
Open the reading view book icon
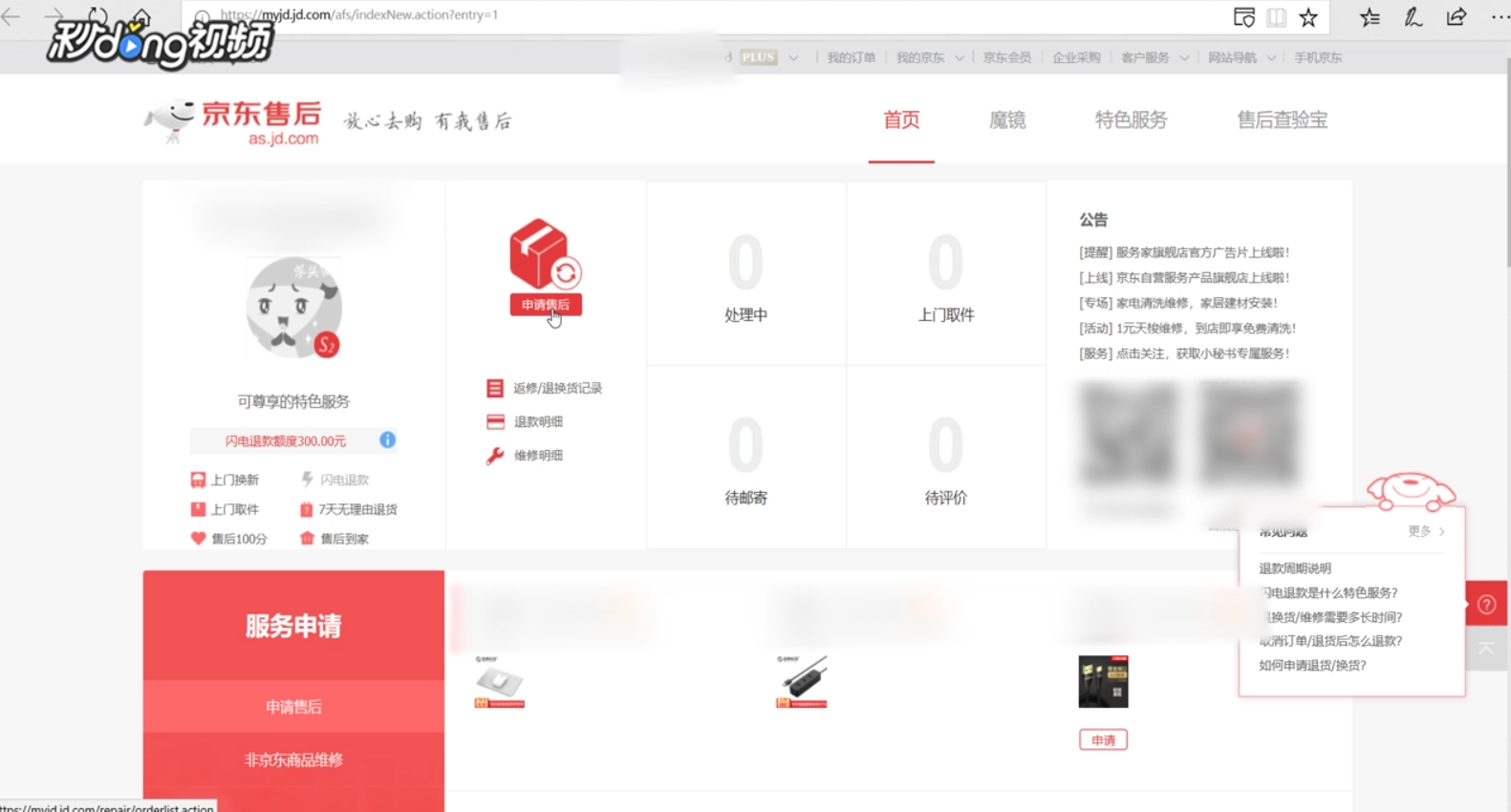[x=1276, y=17]
